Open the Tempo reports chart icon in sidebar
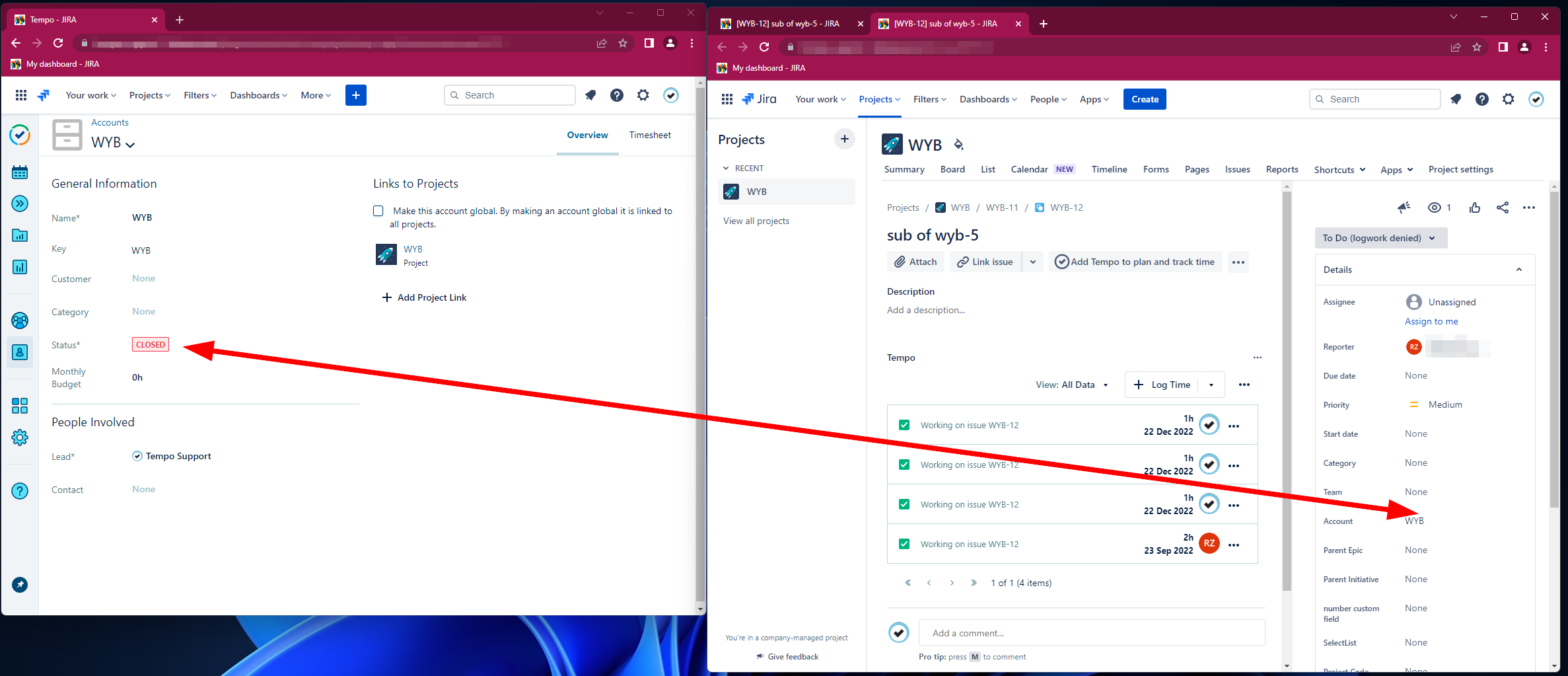Image resolution: width=1568 pixels, height=676 pixels. tap(20, 267)
